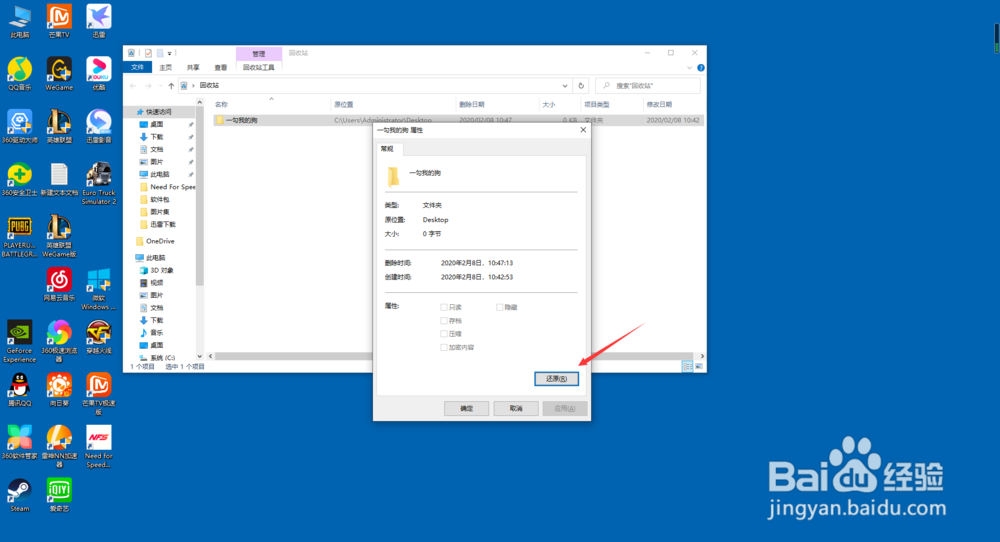This screenshot has width=1000, height=542.
Task: Select the 常规 tab in properties dialog
Action: 387,149
